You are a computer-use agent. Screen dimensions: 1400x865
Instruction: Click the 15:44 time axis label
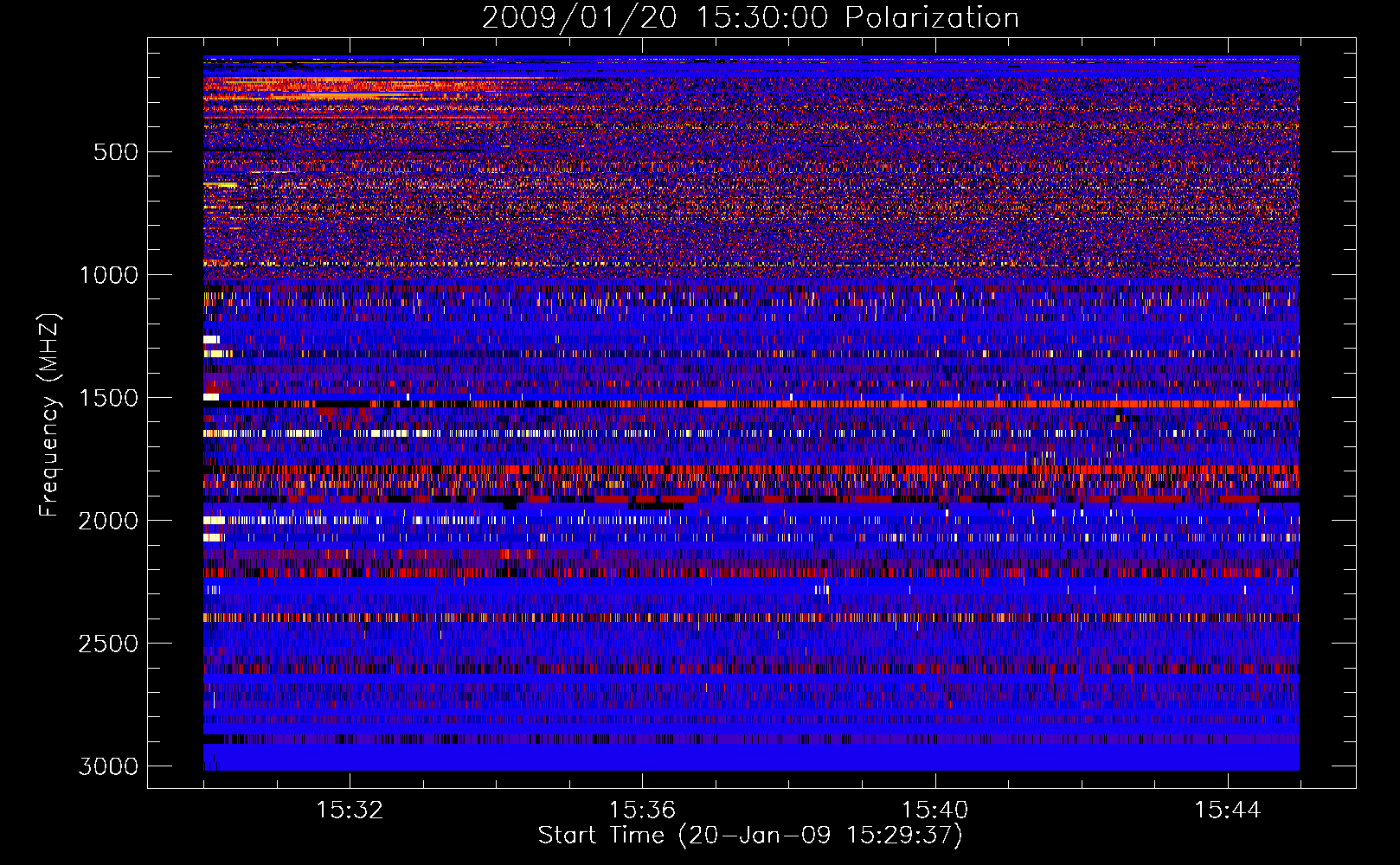1228,811
